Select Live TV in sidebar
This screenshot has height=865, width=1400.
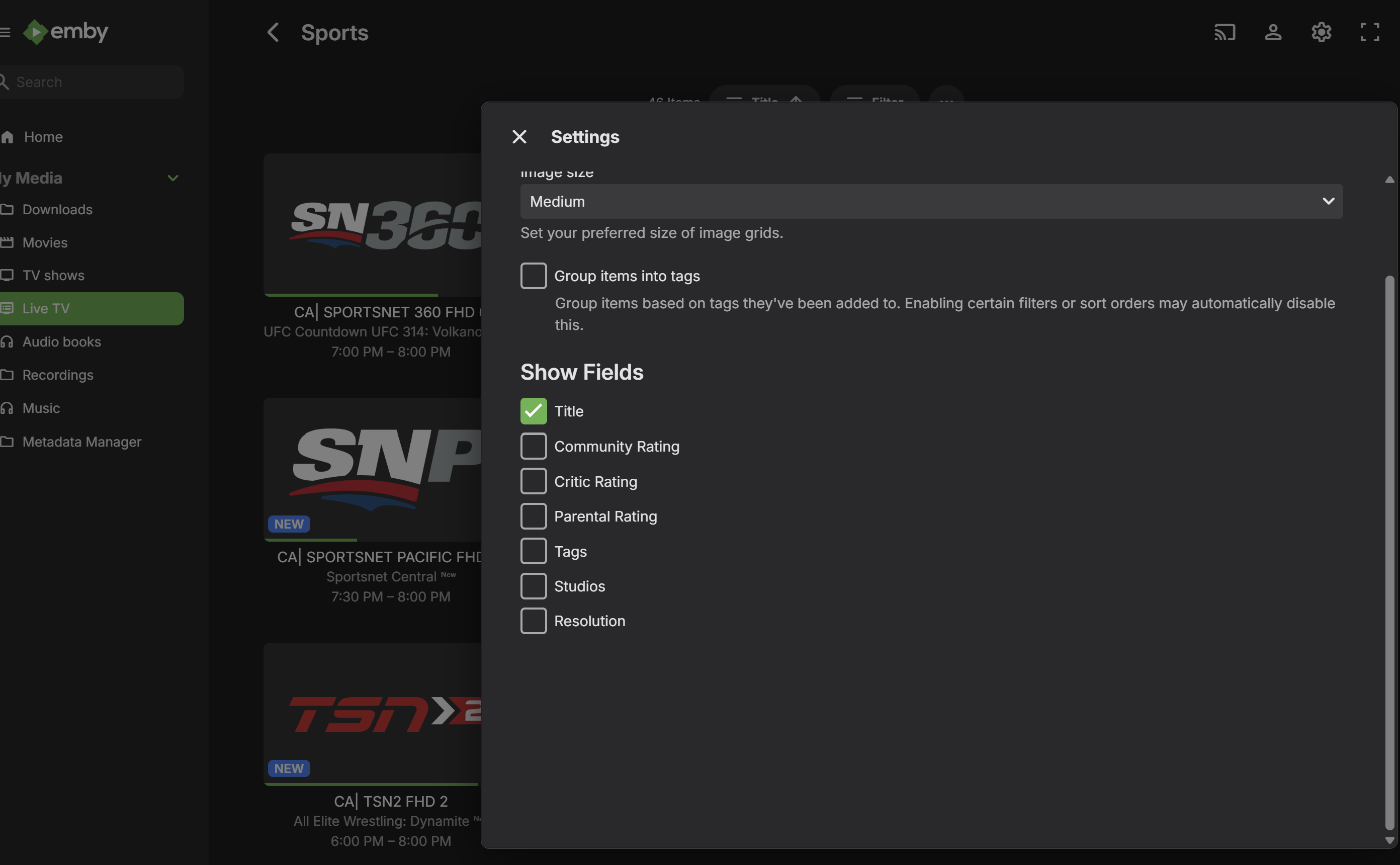tap(92, 308)
